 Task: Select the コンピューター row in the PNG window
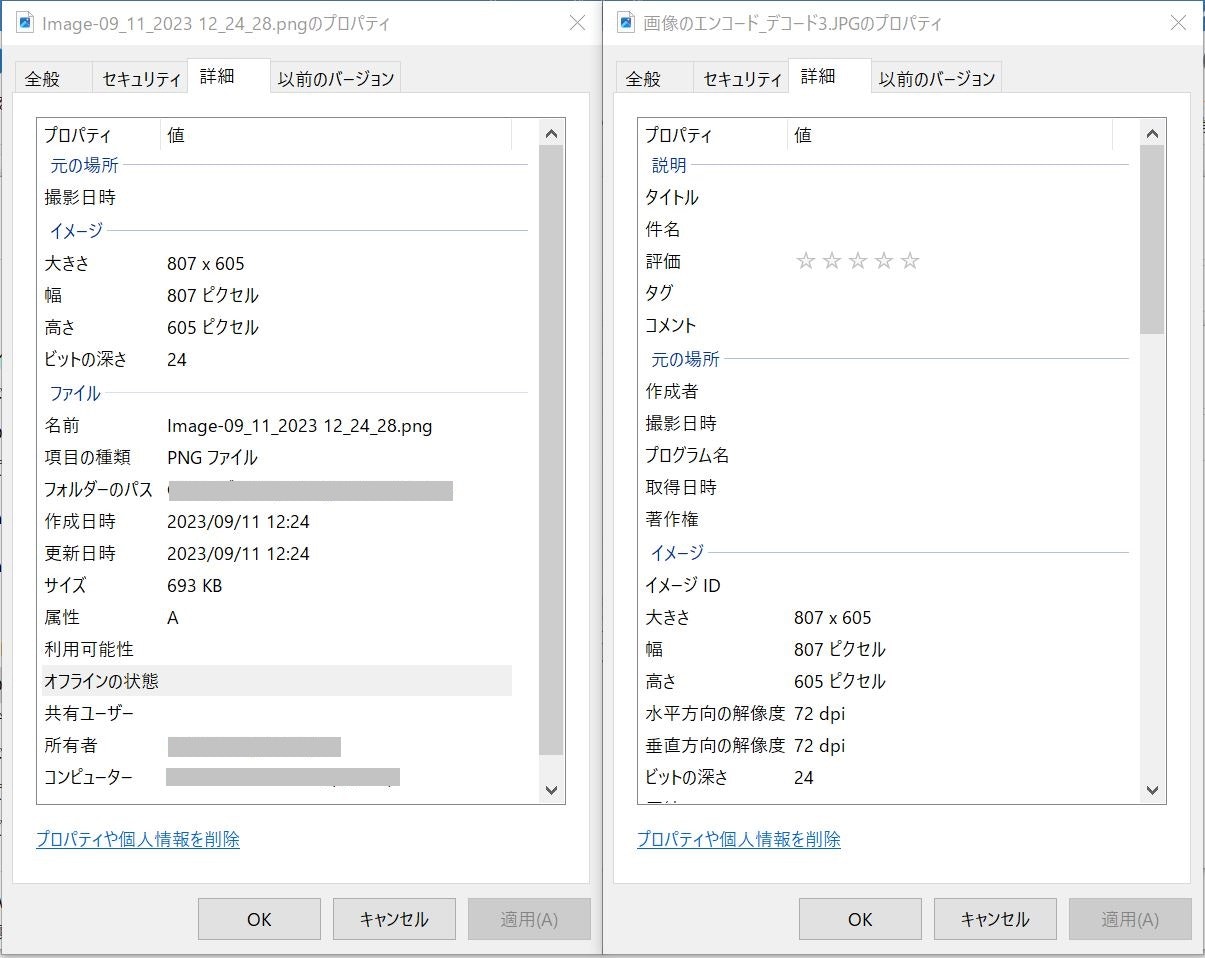[x=275, y=777]
